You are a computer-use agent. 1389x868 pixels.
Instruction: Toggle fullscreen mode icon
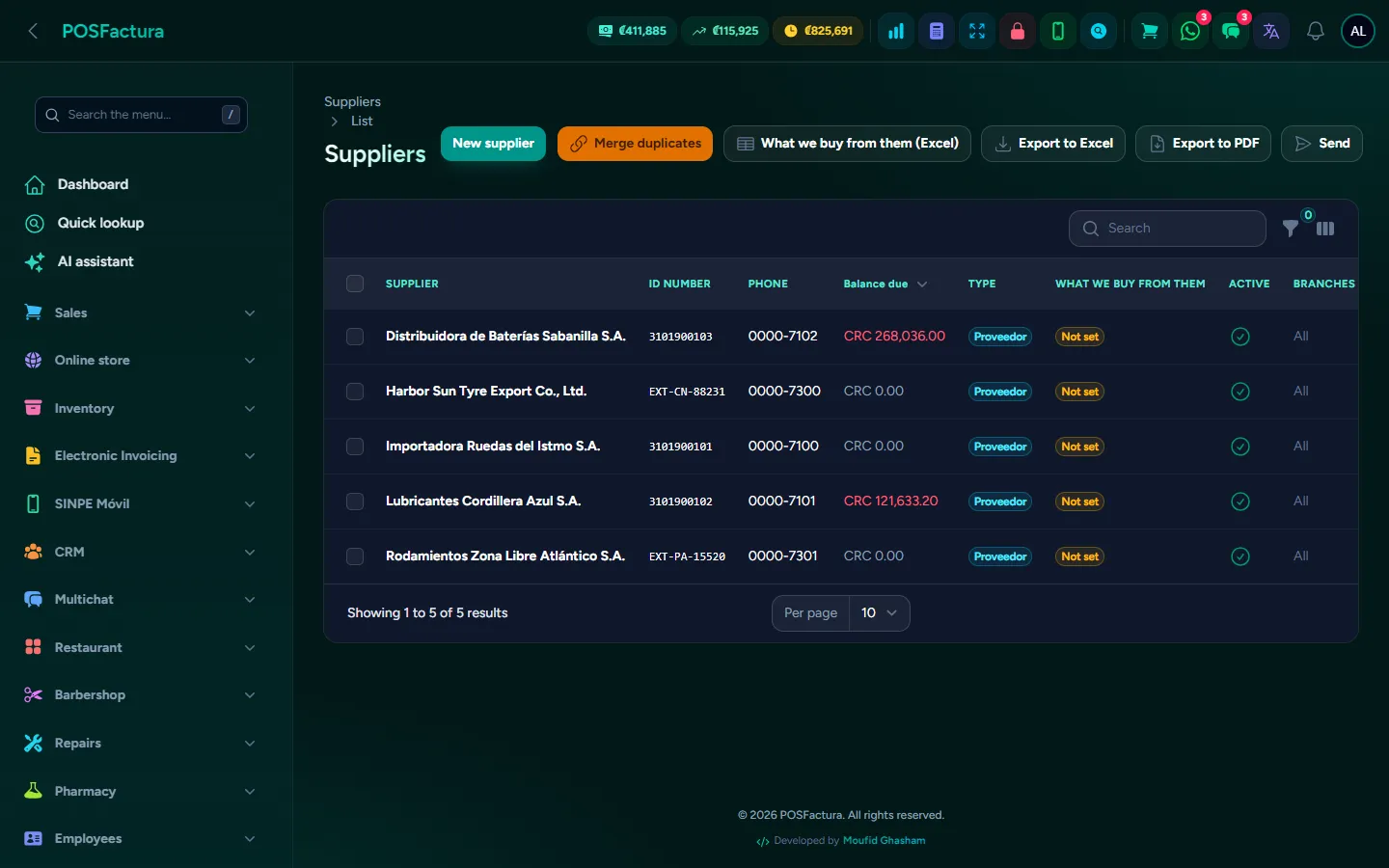[x=977, y=31]
